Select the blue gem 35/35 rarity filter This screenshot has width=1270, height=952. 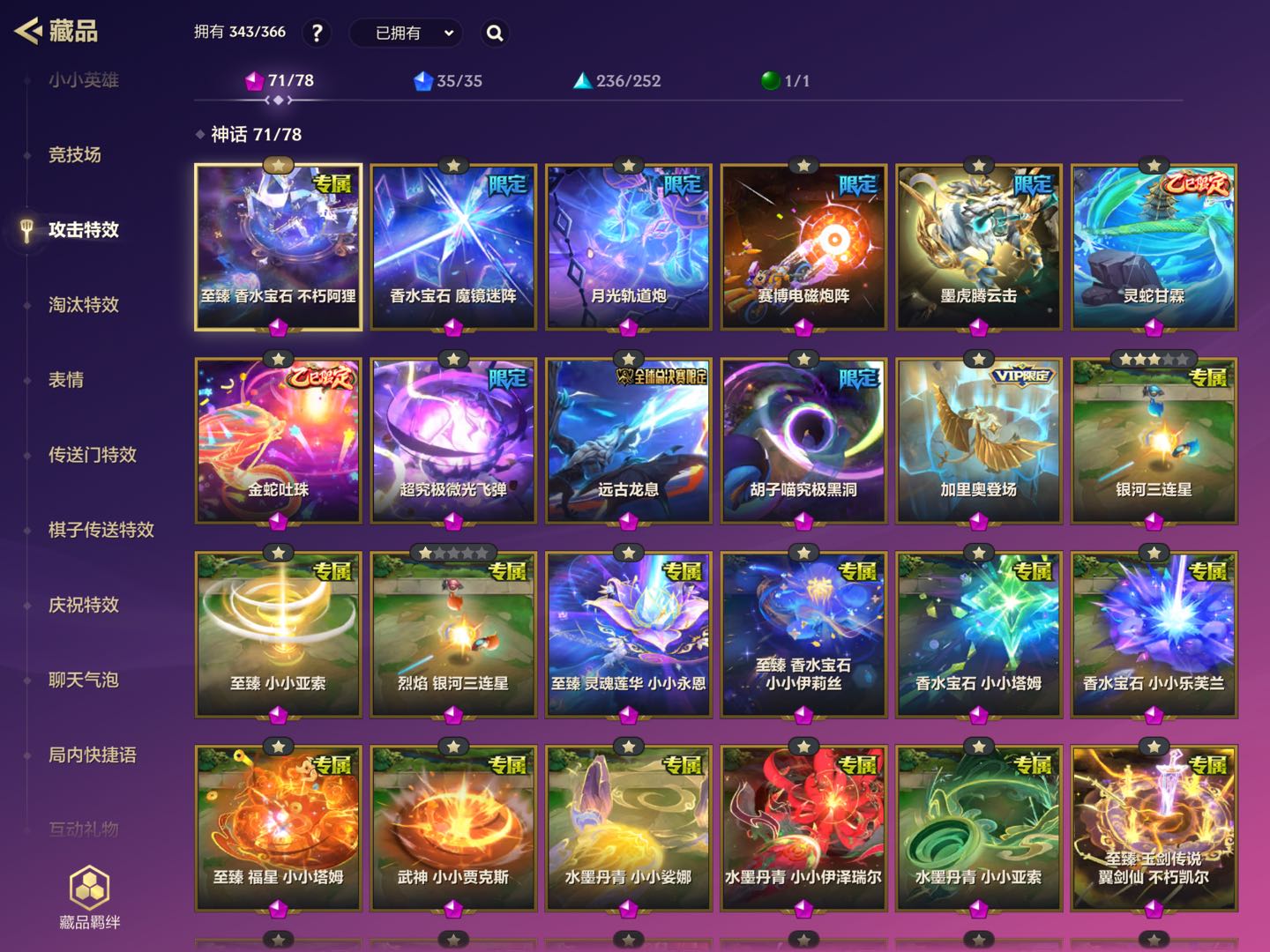pos(448,81)
